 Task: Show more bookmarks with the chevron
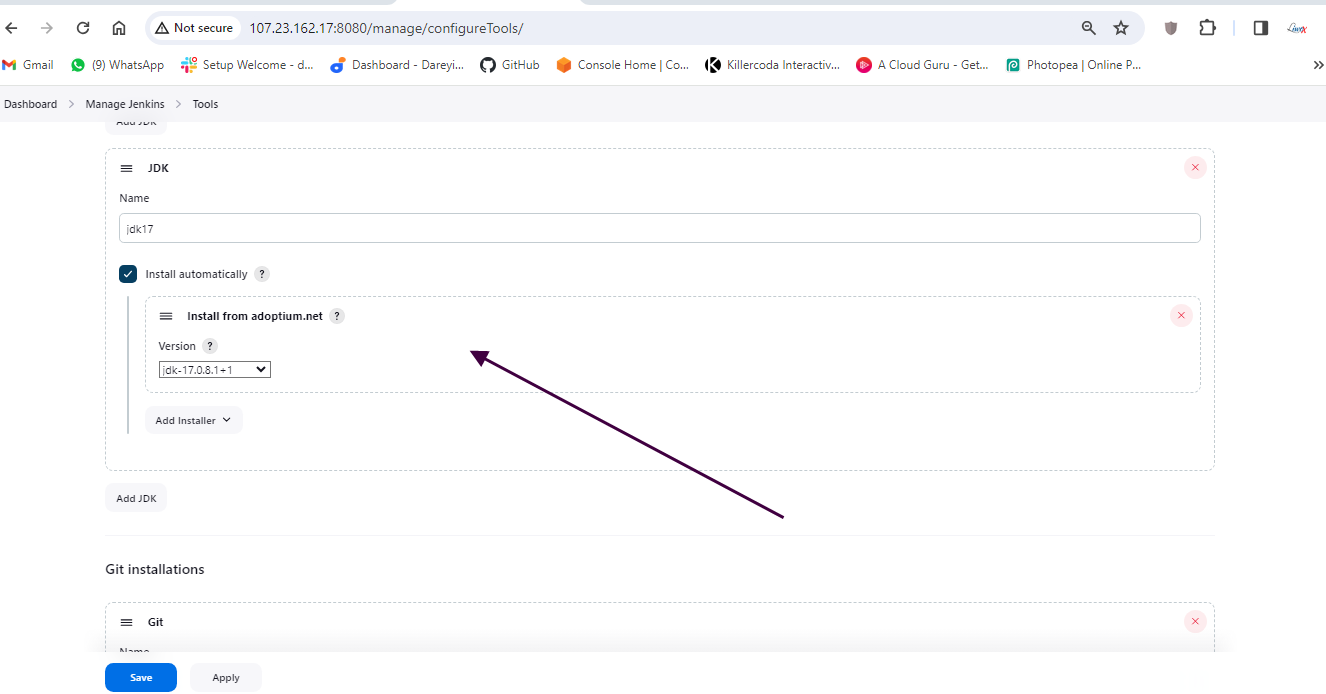(x=1317, y=65)
